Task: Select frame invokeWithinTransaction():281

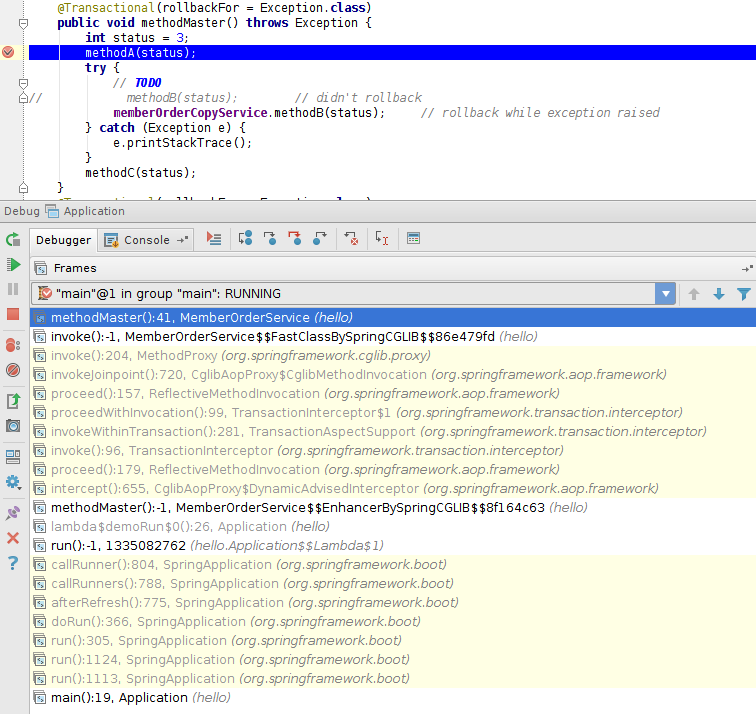Action: [x=393, y=431]
